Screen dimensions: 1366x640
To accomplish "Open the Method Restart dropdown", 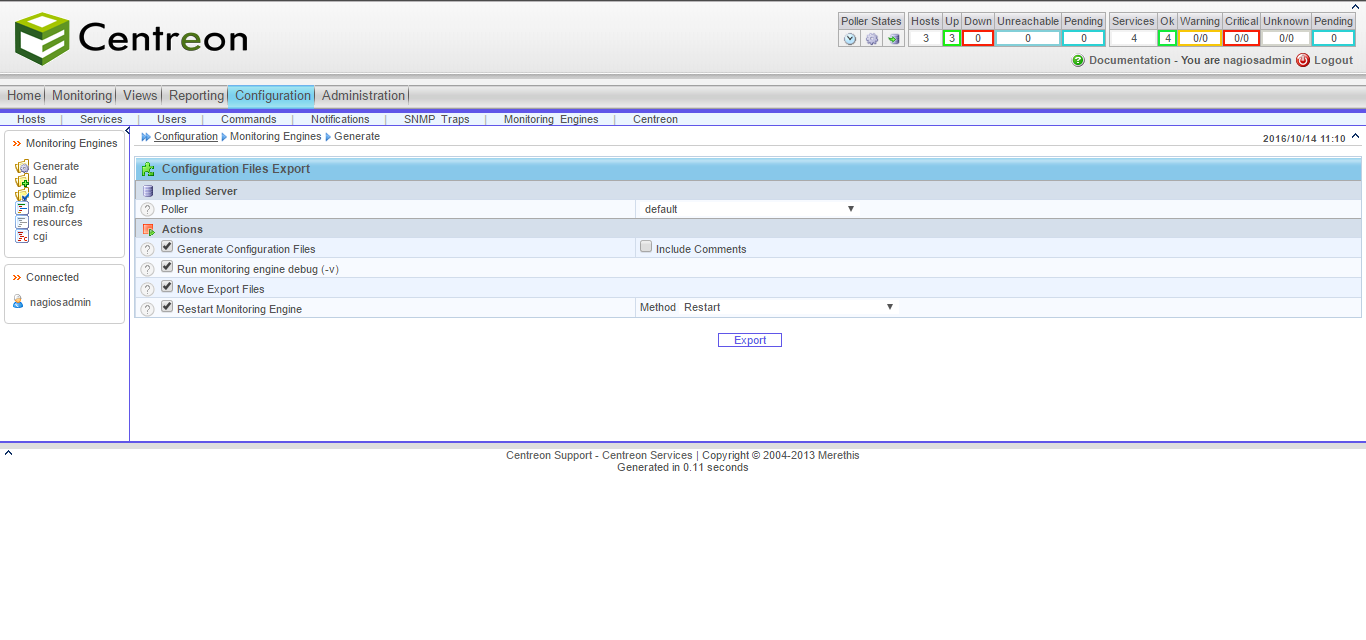I will pos(788,307).
